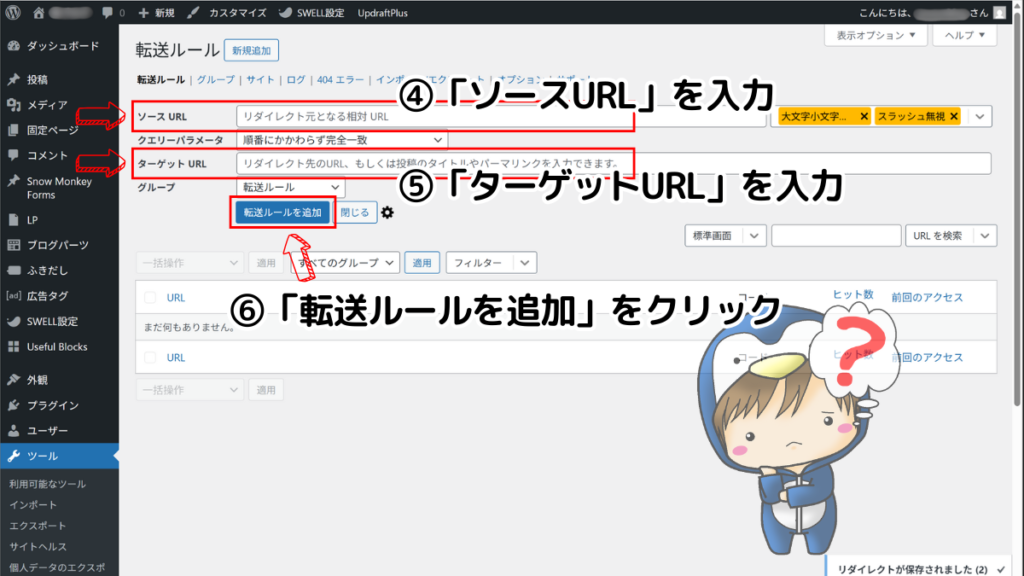Viewport: 1024px width, 576px height.
Task: Tick select-all checkbox in table footer
Action: [x=150, y=357]
